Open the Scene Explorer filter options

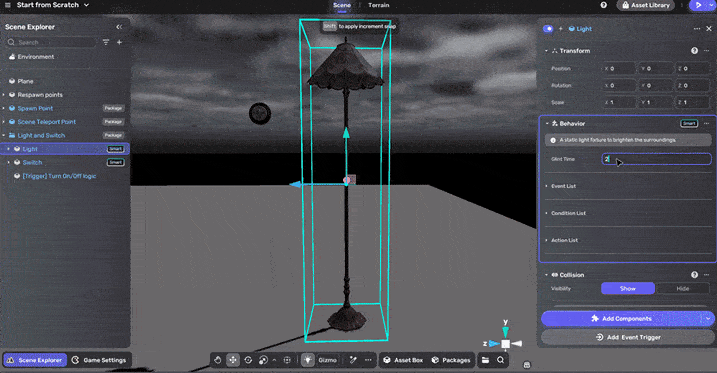(106, 42)
